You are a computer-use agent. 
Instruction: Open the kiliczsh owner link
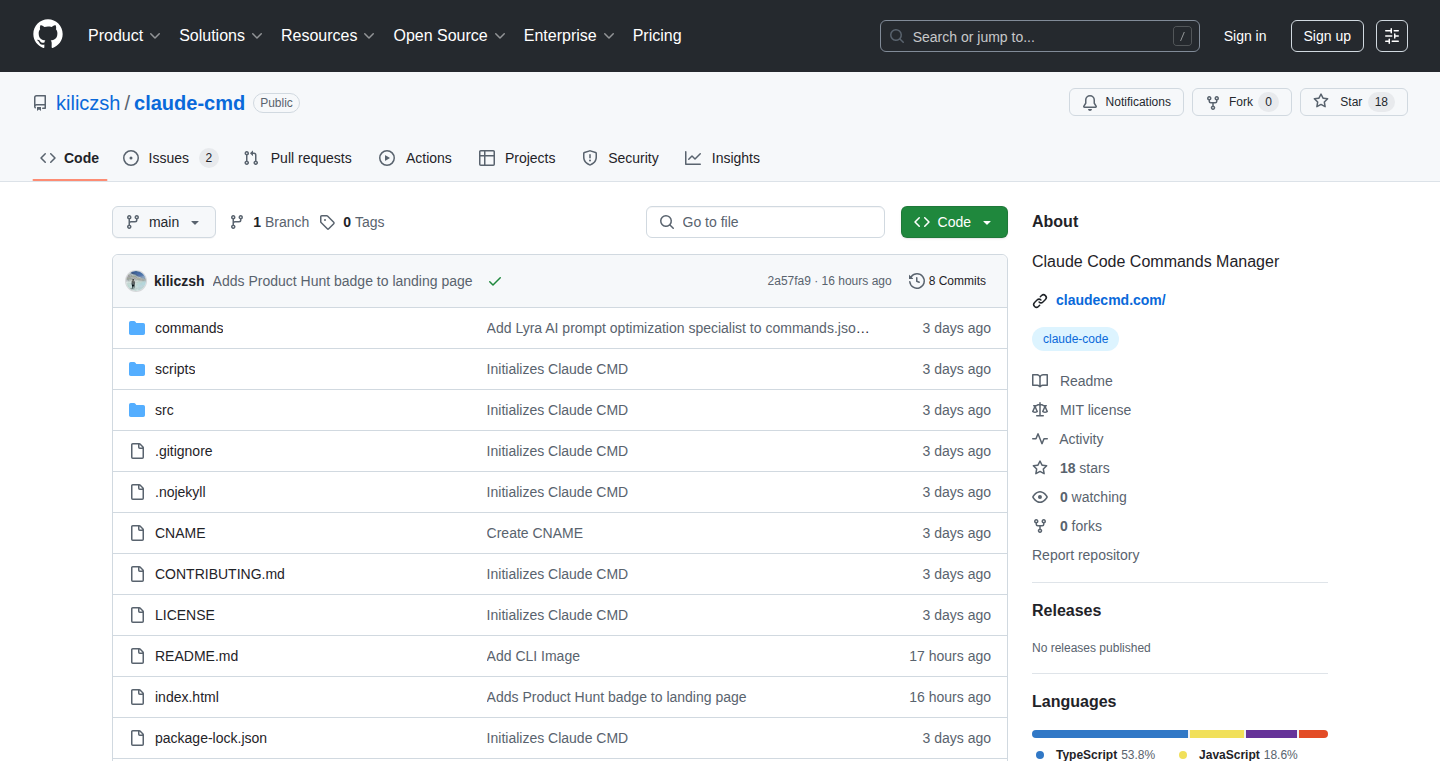coord(88,103)
